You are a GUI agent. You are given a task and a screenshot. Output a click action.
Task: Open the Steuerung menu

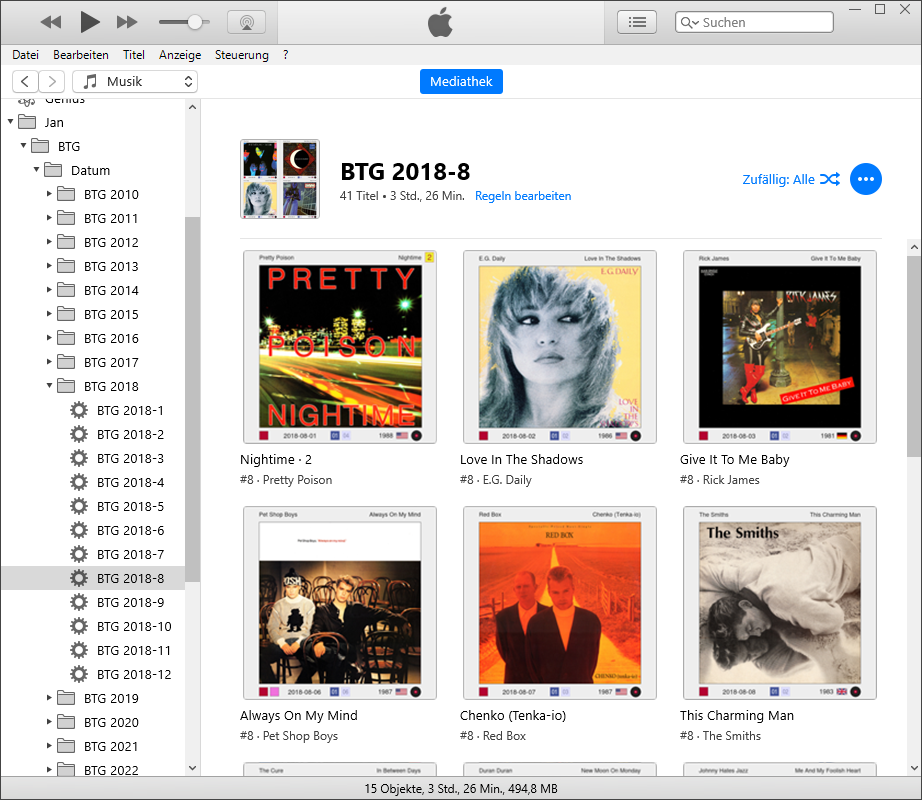(241, 55)
